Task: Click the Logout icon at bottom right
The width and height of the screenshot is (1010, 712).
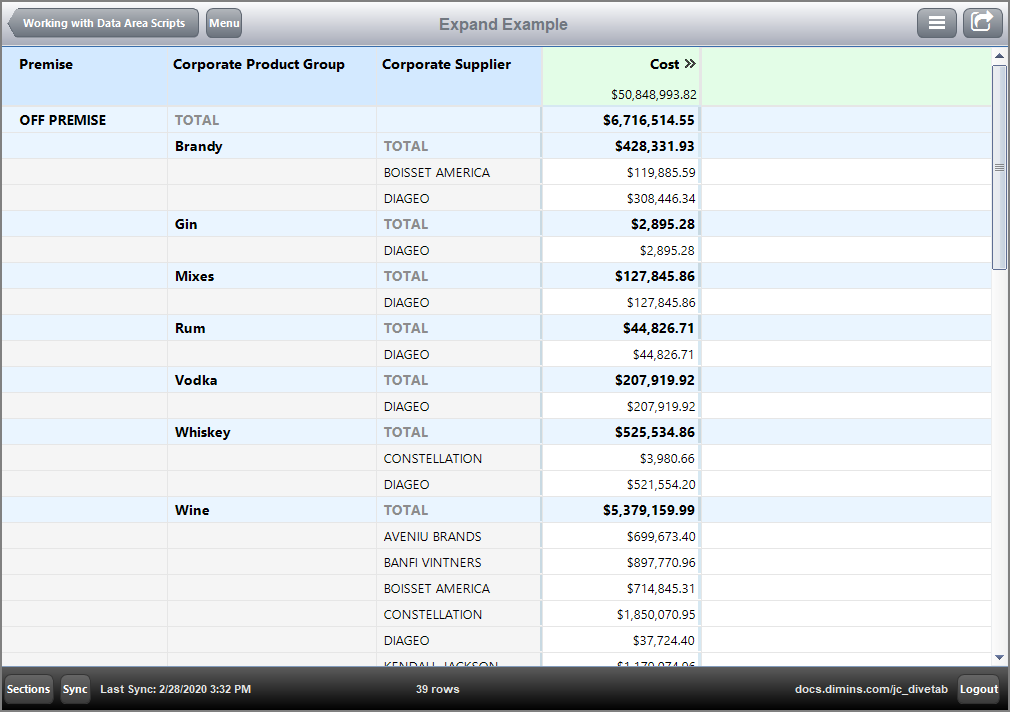Action: click(x=979, y=689)
